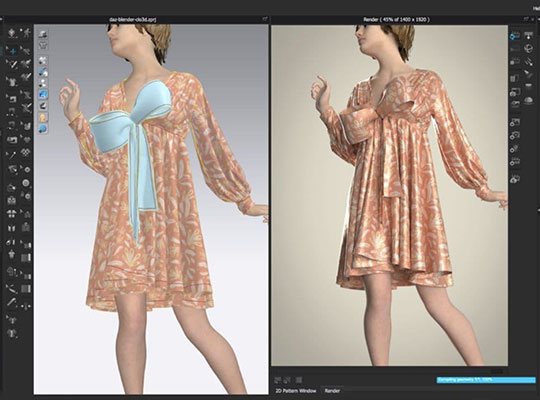
Task: Toggle the top garment display icon in viewport
Action: tap(43, 34)
